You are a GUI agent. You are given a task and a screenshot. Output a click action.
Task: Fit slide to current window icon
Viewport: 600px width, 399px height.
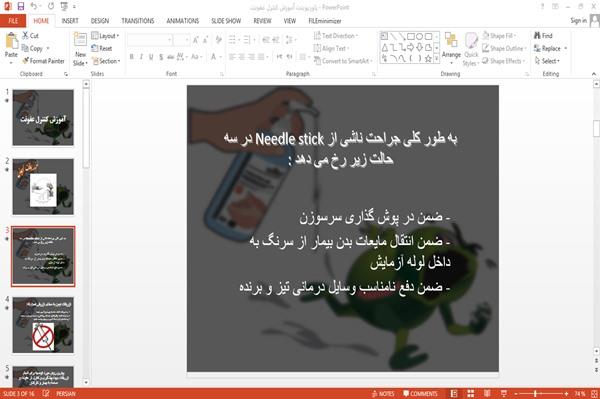click(x=594, y=394)
